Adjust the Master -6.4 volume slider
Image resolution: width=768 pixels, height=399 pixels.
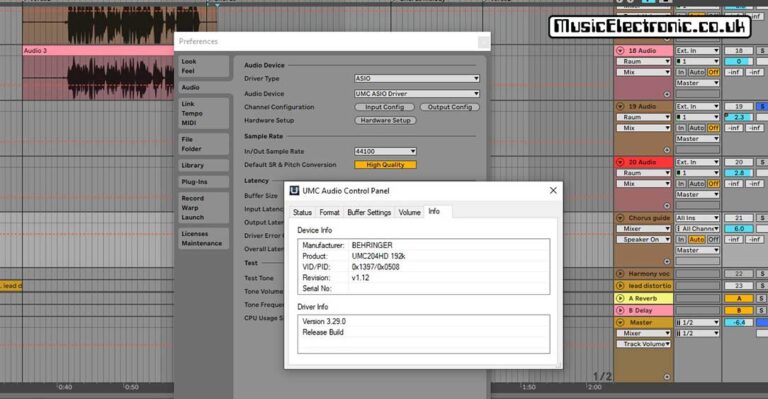point(739,323)
